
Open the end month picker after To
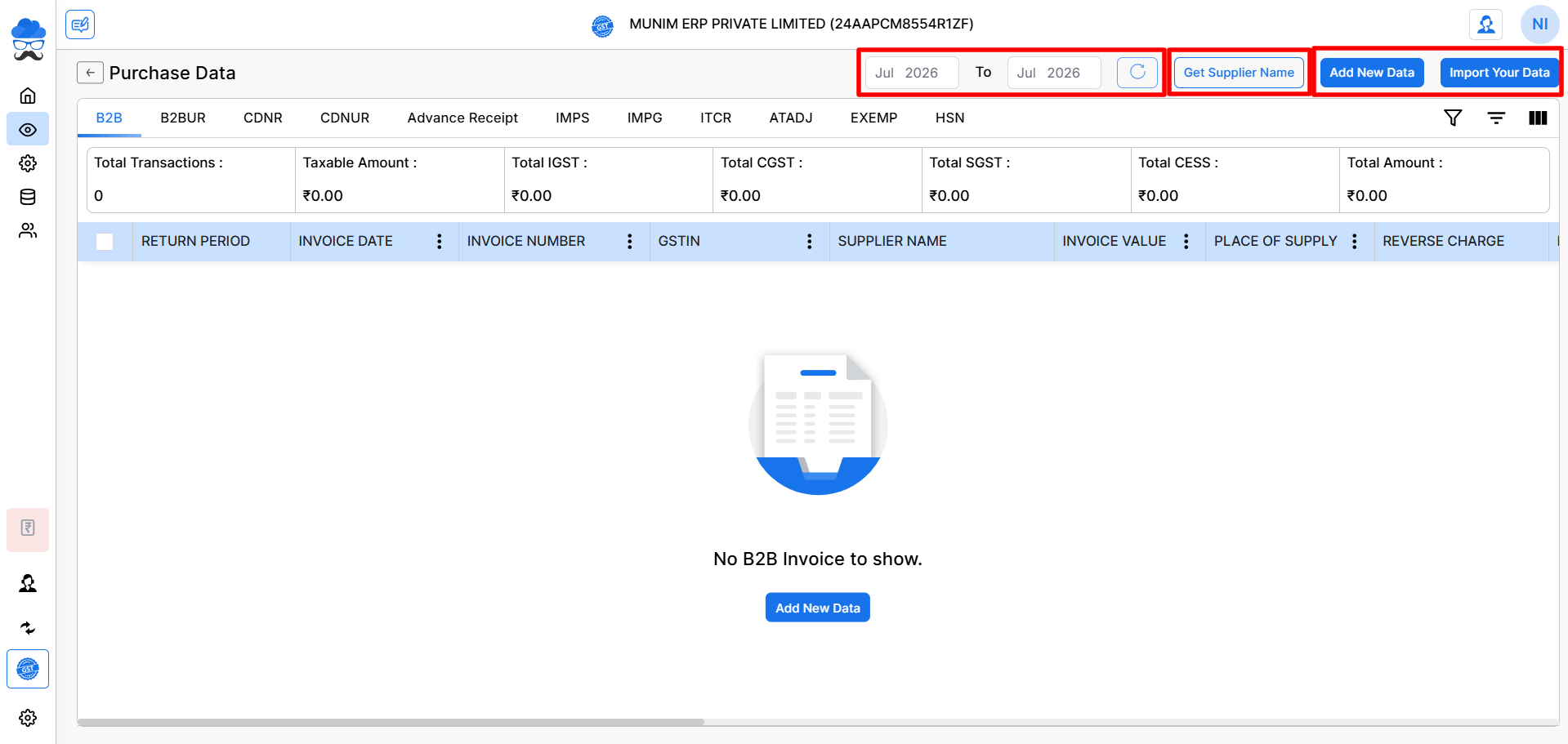click(1054, 73)
